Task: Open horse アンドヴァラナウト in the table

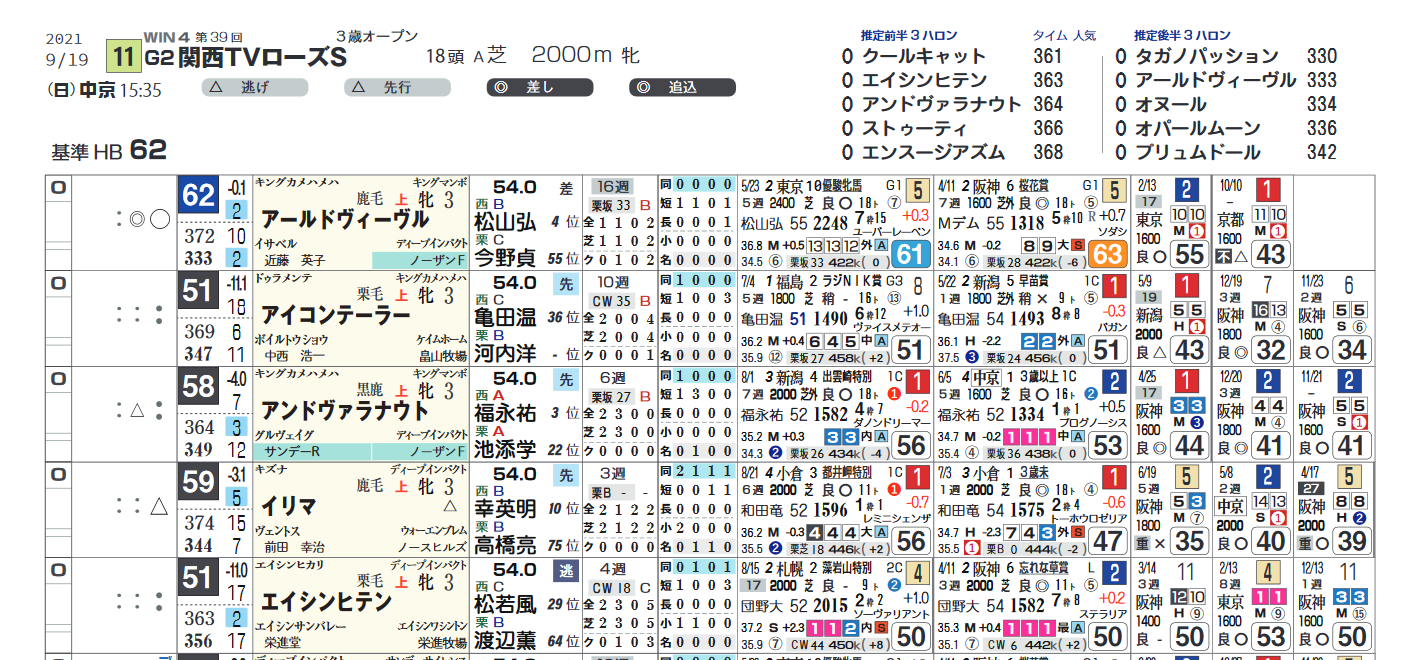Action: pos(346,411)
